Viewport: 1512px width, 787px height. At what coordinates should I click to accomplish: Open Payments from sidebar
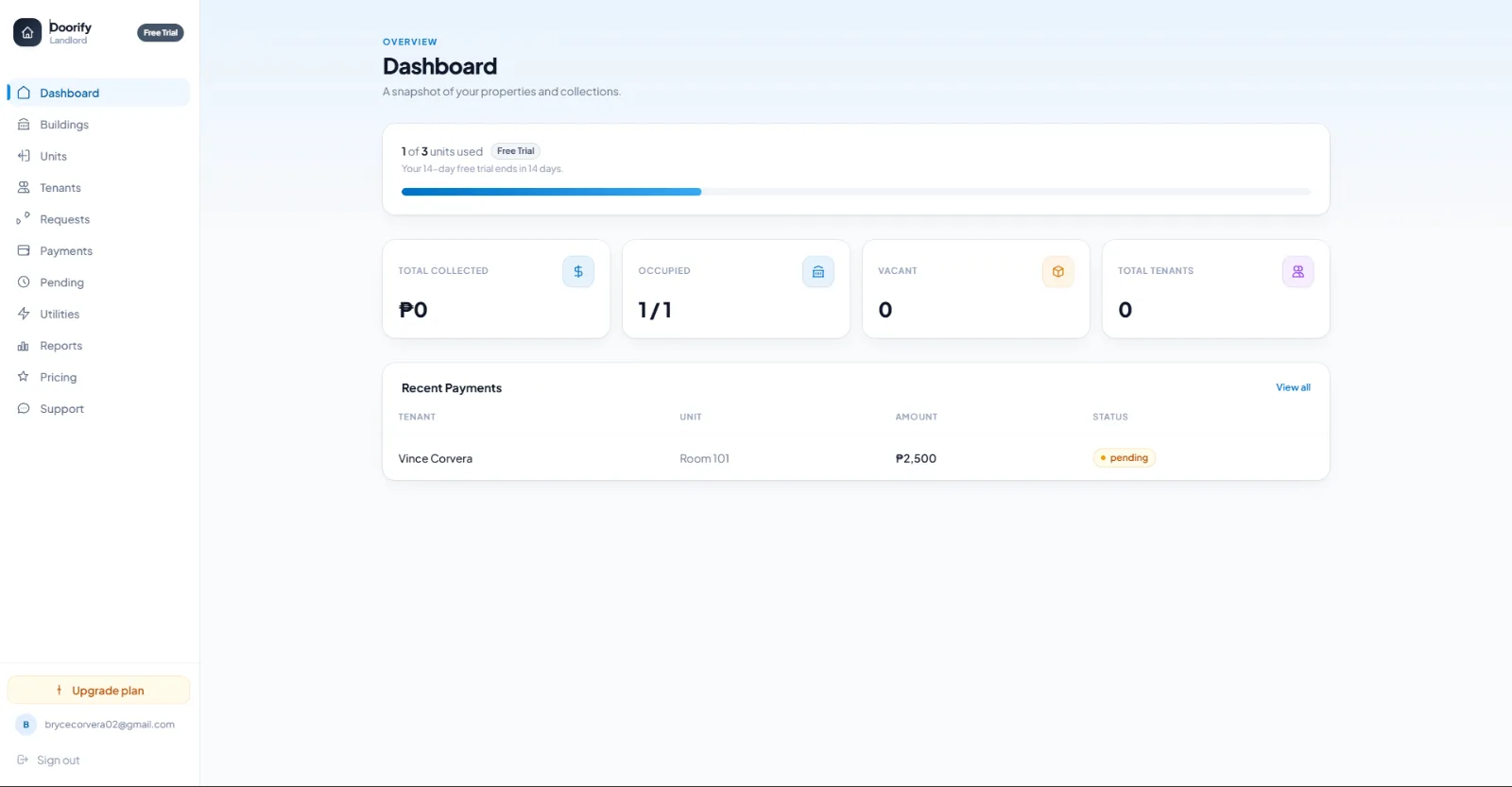click(98, 250)
